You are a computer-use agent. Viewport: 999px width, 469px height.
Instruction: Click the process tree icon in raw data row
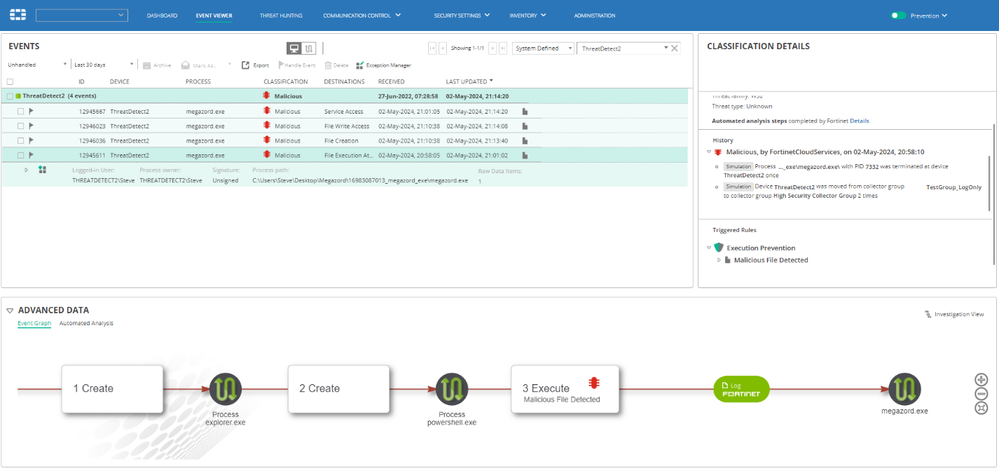43,170
